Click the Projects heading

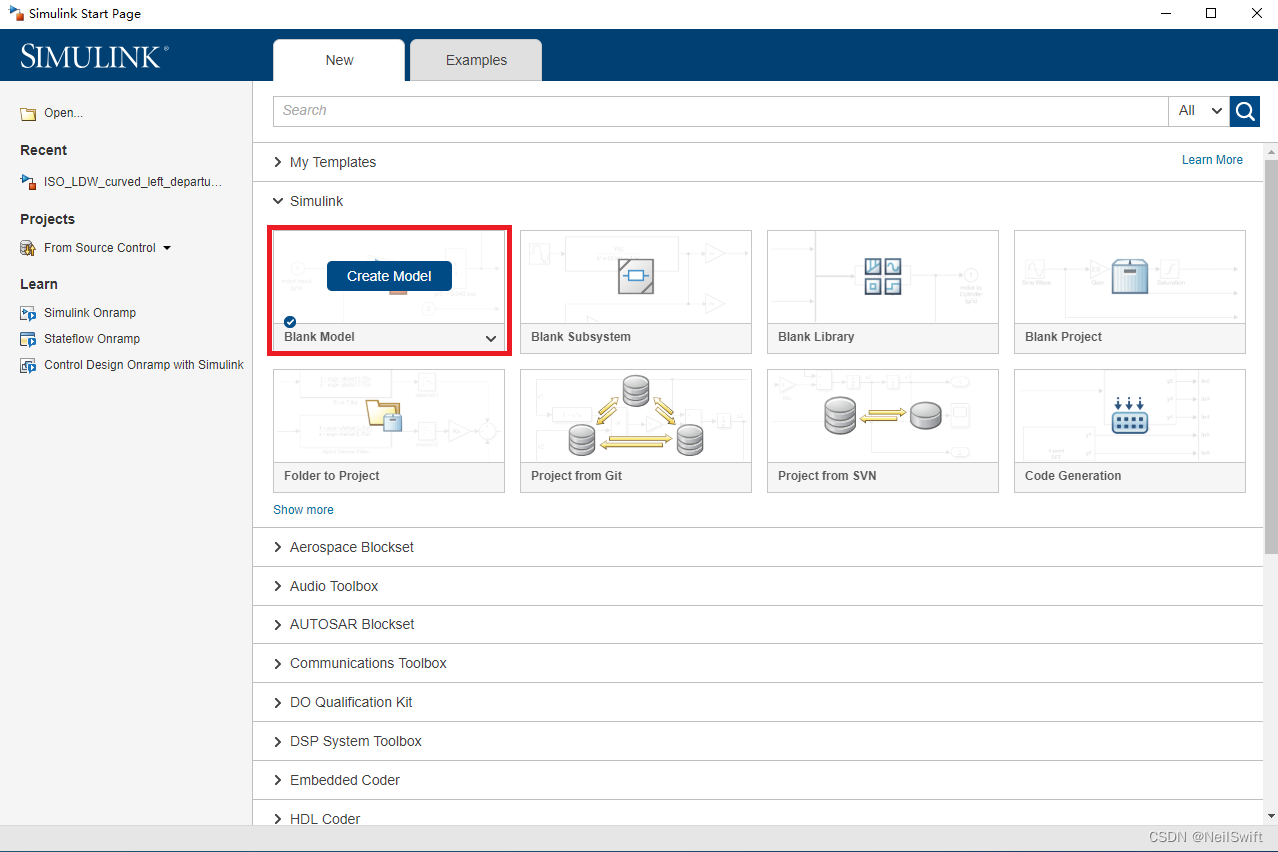47,219
